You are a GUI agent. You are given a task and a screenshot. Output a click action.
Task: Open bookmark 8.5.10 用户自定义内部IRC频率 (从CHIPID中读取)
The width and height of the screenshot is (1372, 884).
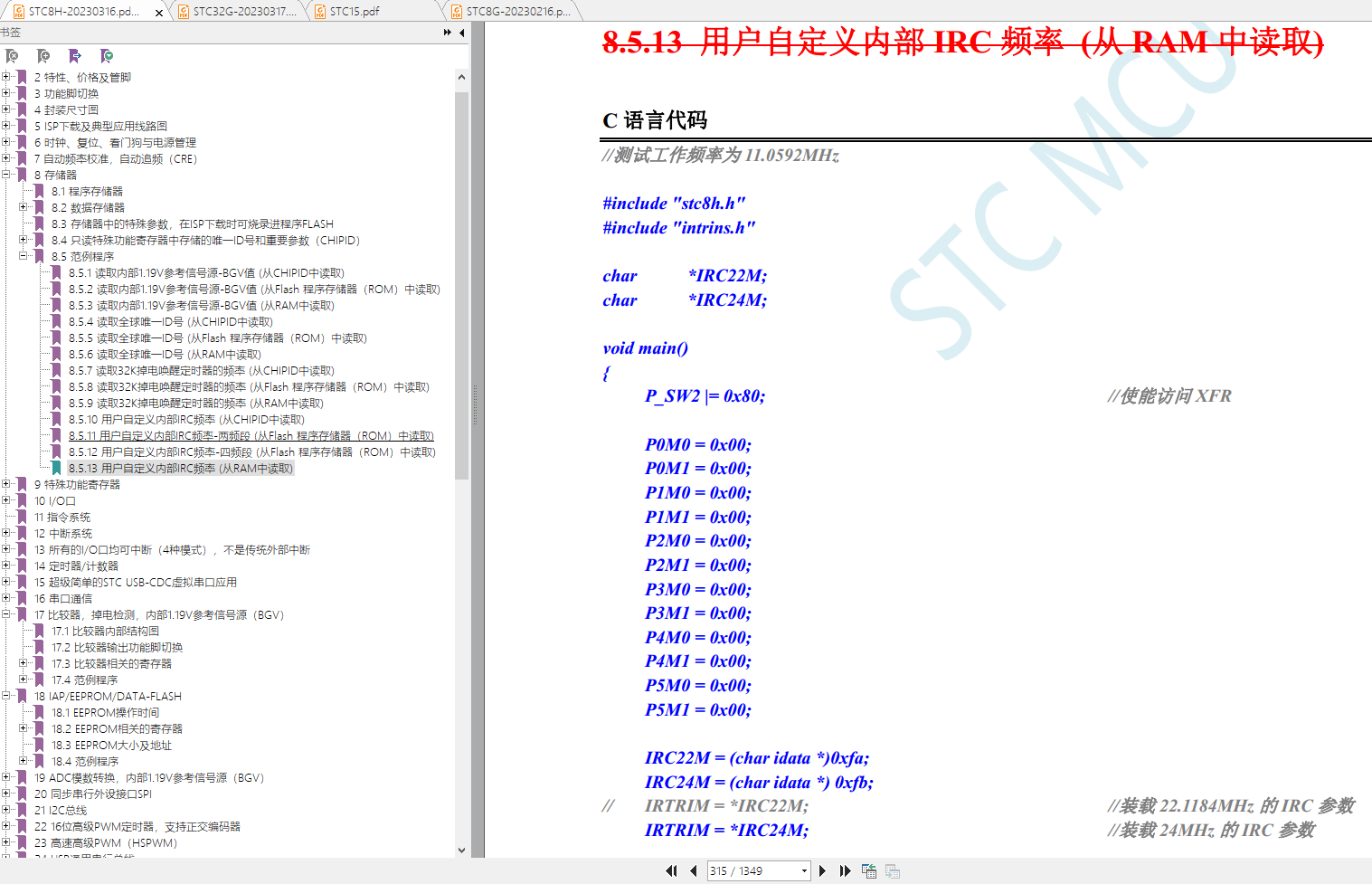186,420
